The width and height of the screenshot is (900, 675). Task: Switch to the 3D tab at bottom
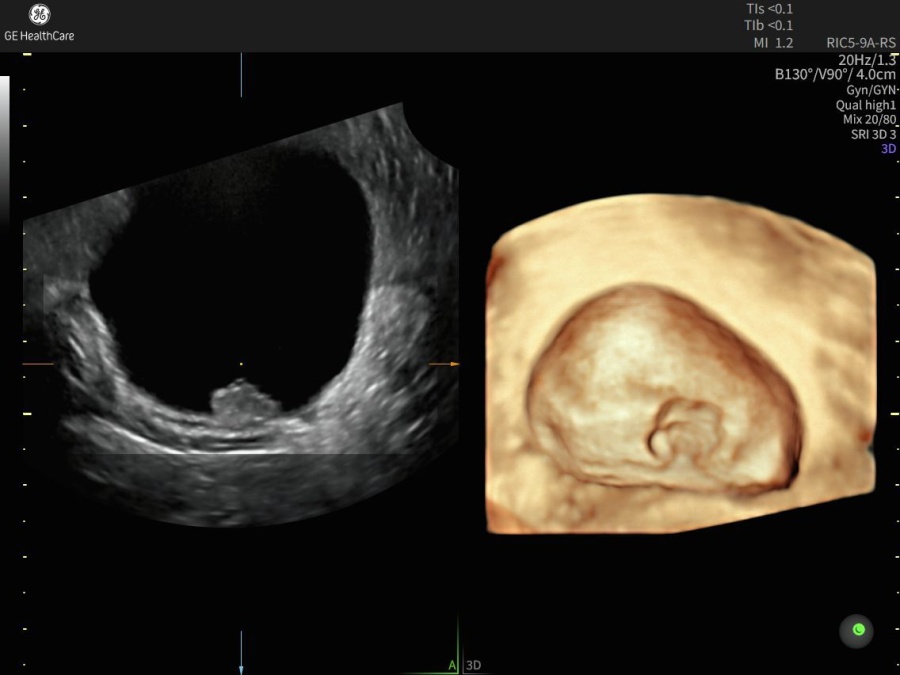tap(475, 665)
